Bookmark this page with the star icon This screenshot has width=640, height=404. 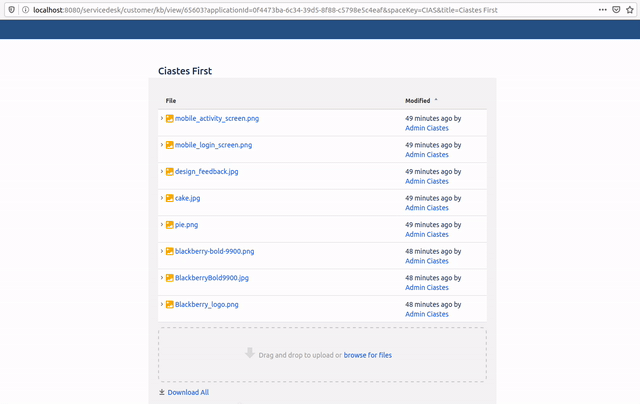(x=630, y=10)
